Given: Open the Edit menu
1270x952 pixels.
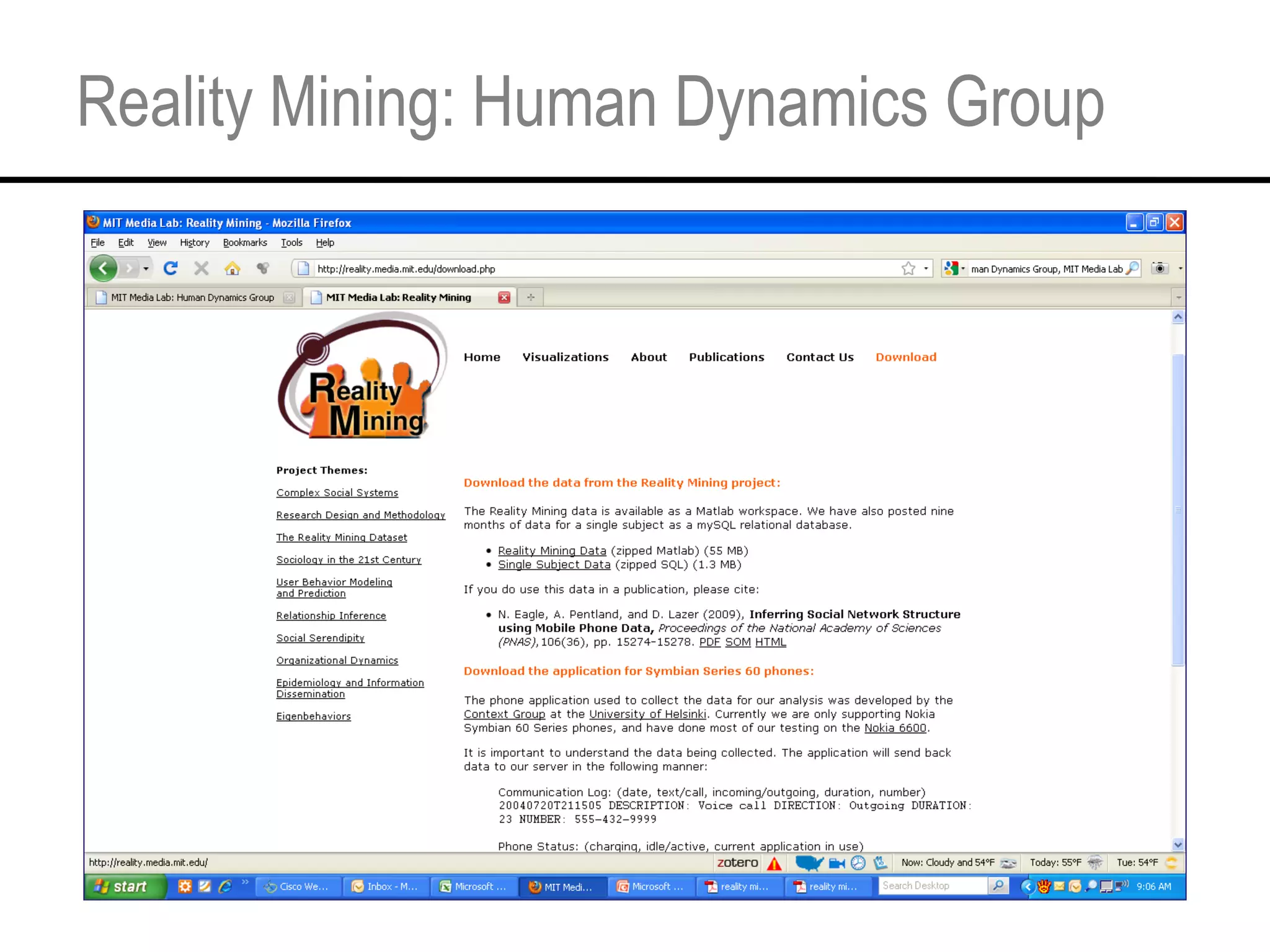Looking at the screenshot, I should click(x=126, y=242).
